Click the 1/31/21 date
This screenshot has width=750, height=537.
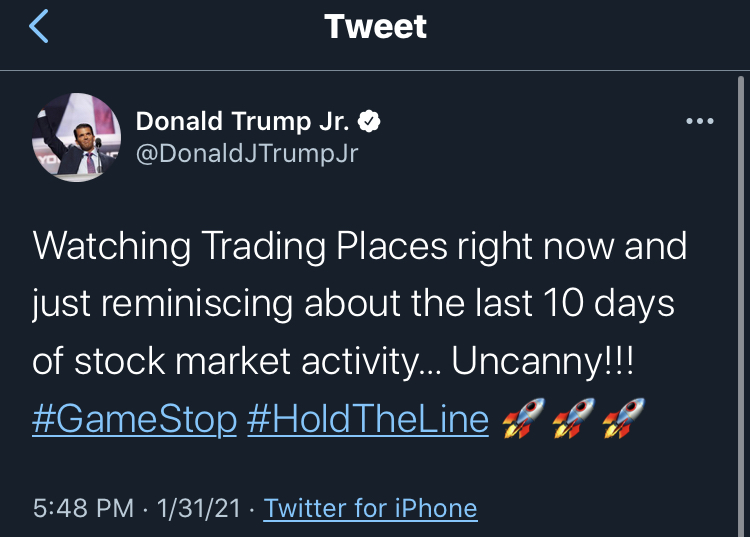click(198, 508)
